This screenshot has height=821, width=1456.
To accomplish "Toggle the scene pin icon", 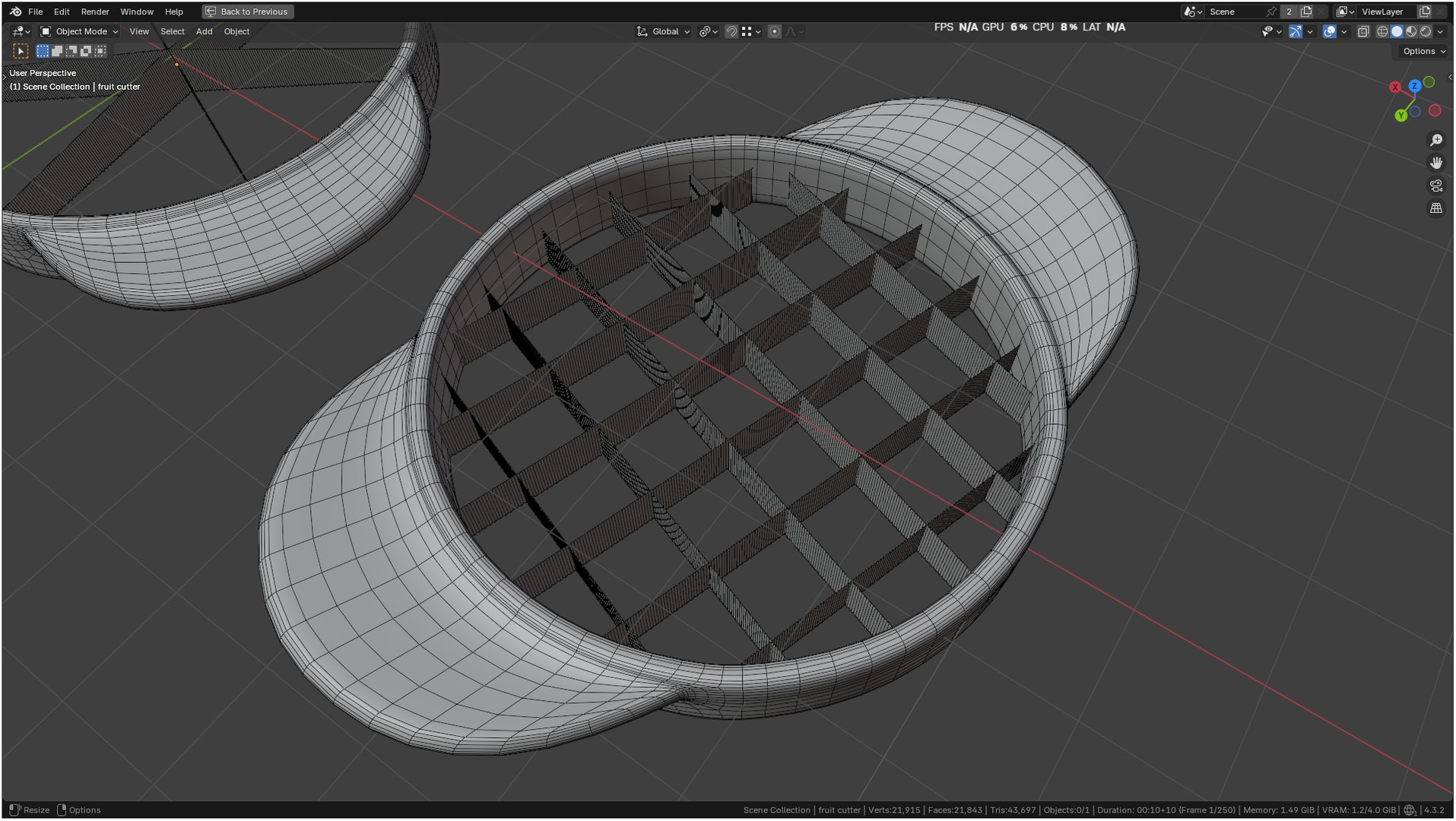I will (1271, 11).
